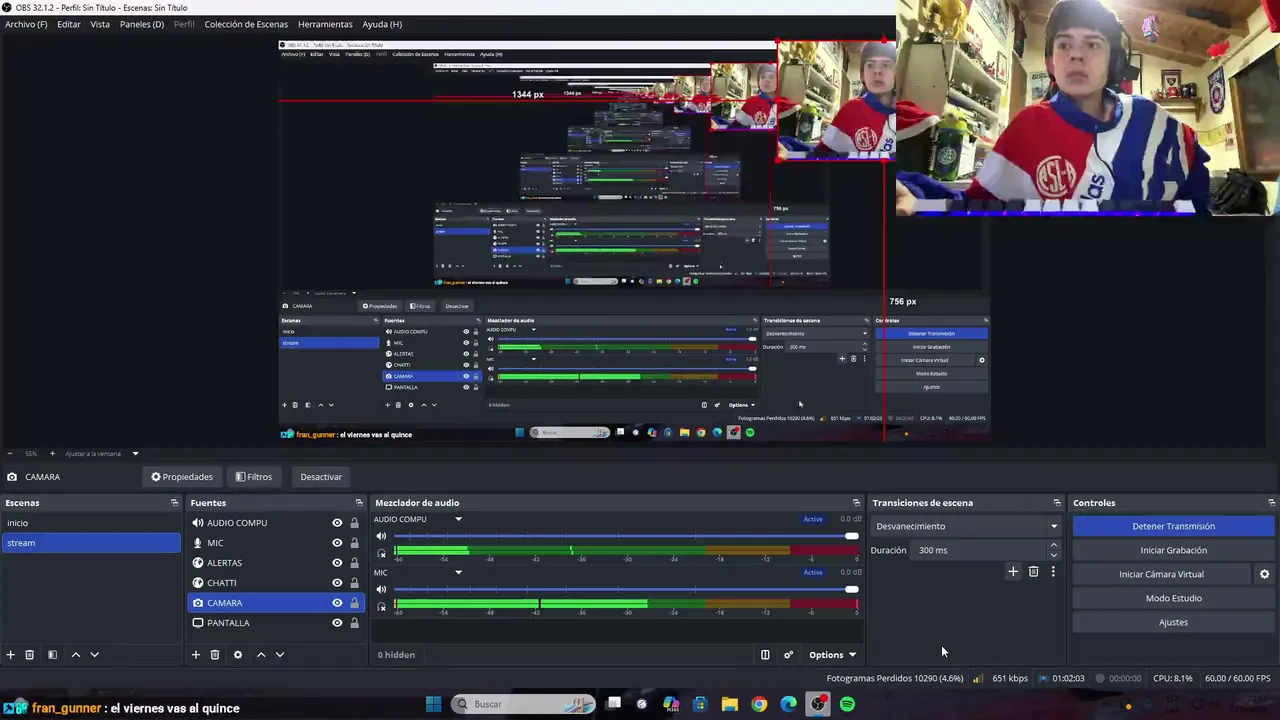Select the inicio scene
This screenshot has height=720, width=1280.
tap(91, 523)
